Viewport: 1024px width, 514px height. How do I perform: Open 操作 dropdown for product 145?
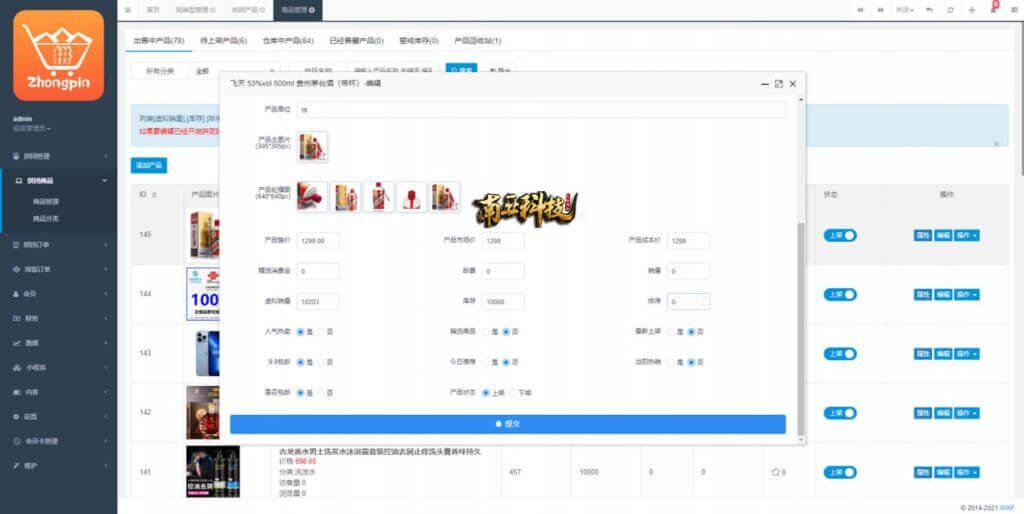click(966, 235)
